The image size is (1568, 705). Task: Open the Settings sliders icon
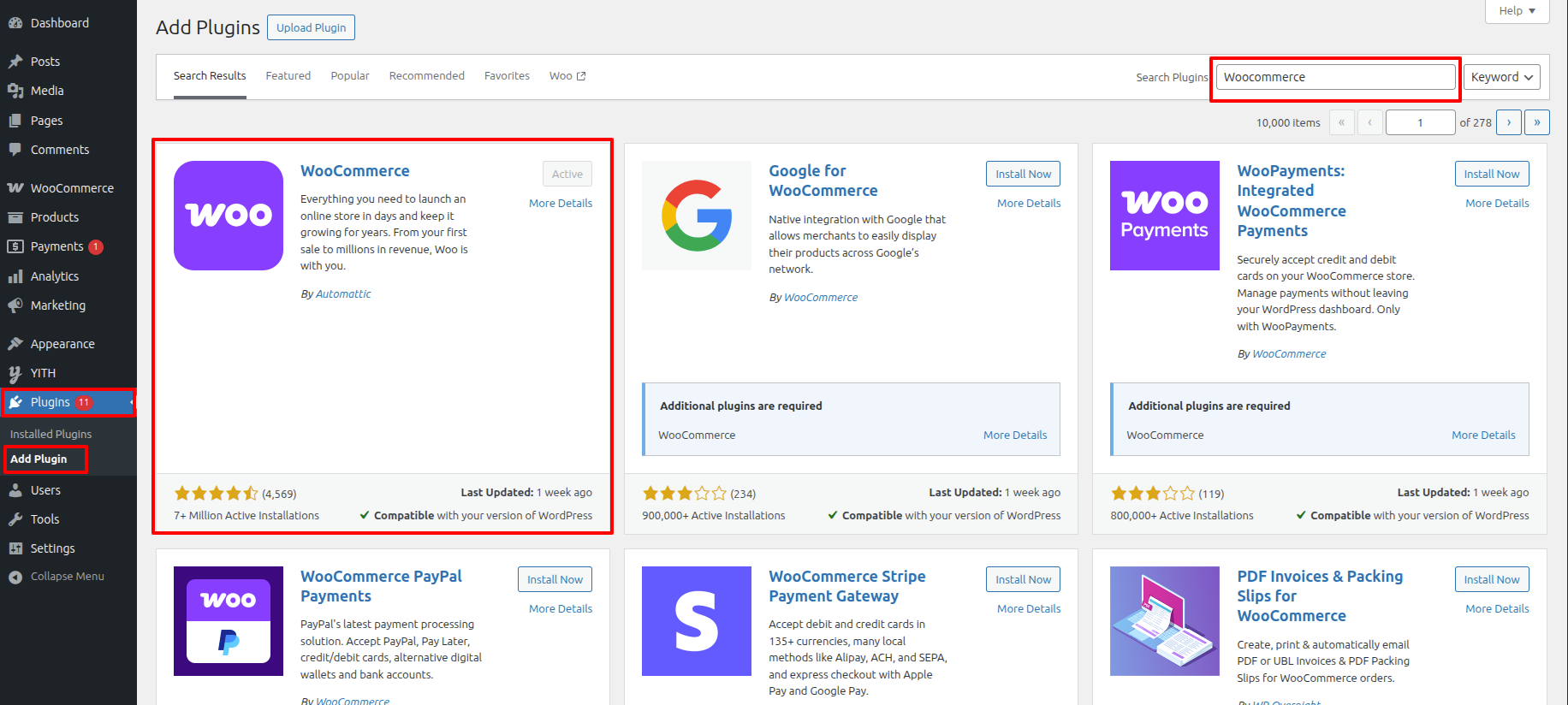[x=15, y=548]
